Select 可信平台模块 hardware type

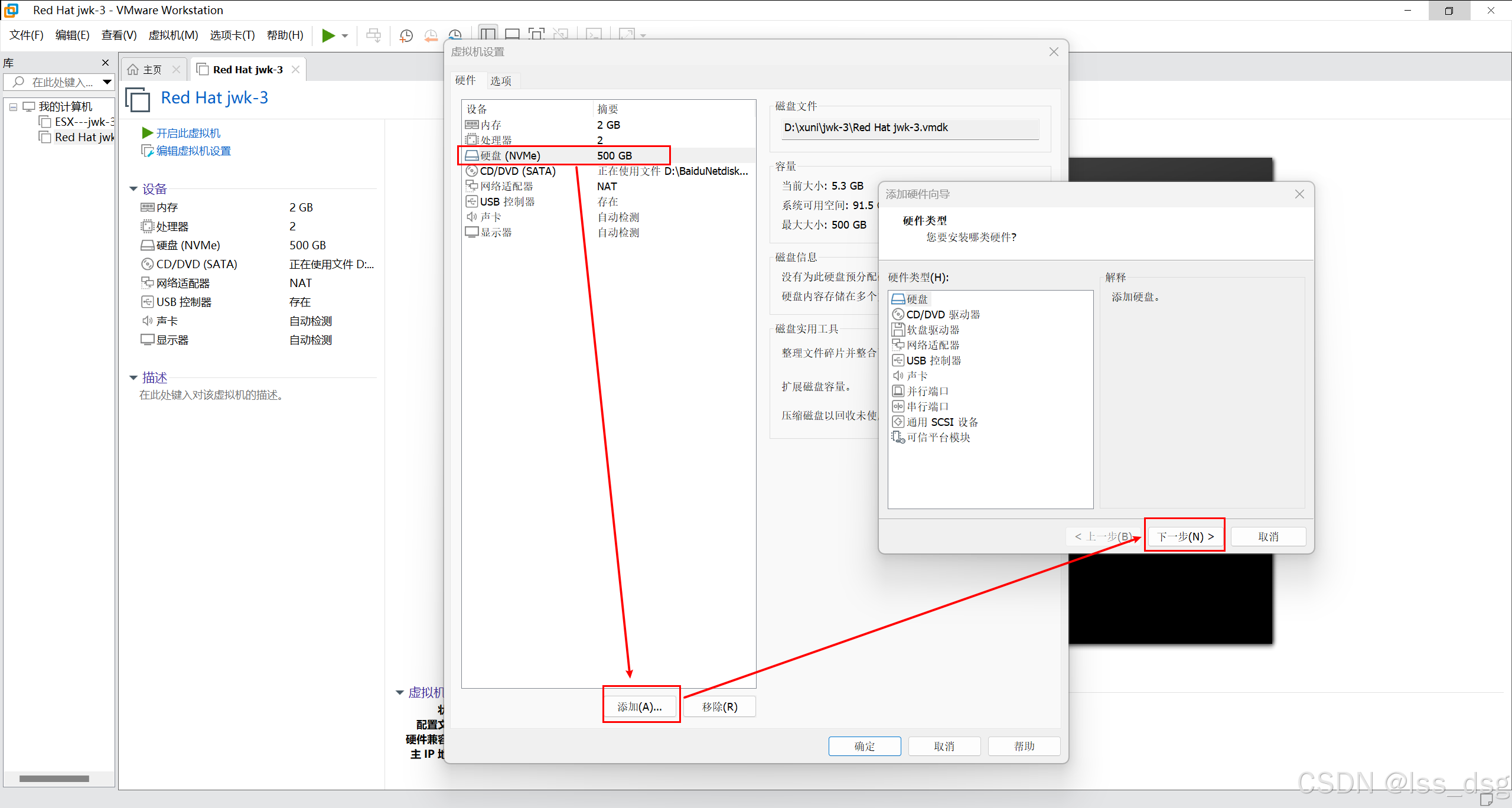[938, 437]
